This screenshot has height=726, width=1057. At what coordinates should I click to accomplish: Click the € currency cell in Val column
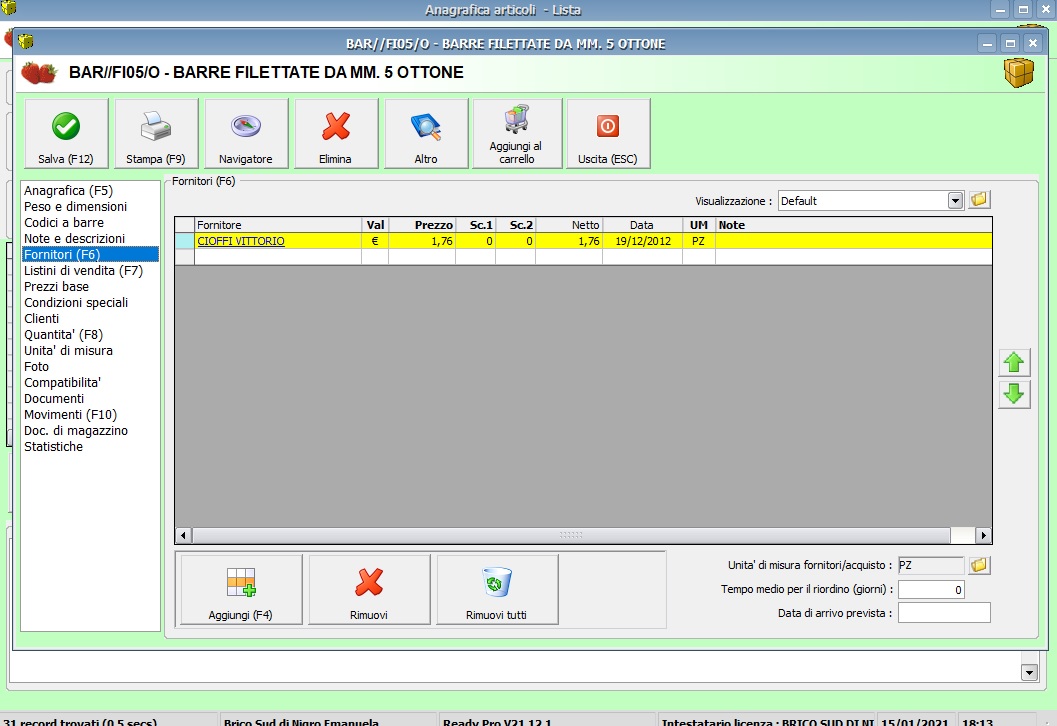(375, 241)
